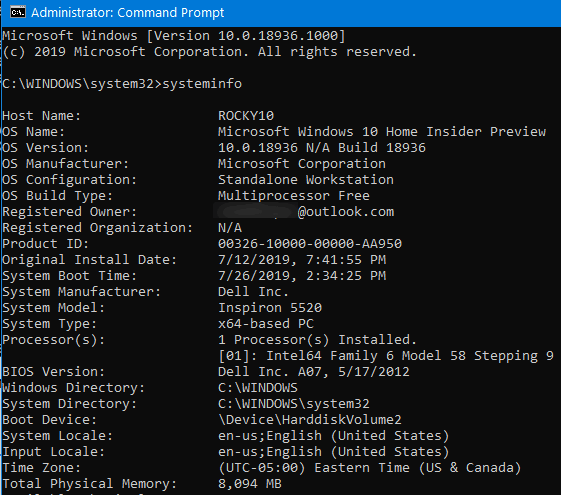561x495 pixels.
Task: Click the Registered Organization 'N/A' value
Action: [x=230, y=228]
